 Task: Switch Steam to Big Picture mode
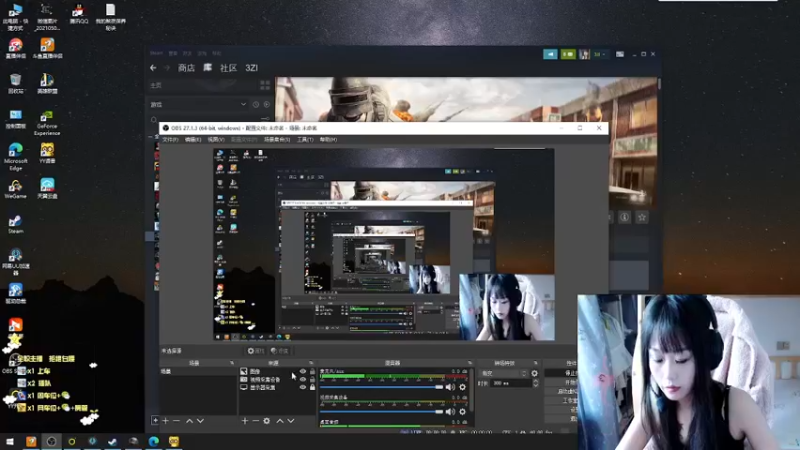tap(620, 54)
